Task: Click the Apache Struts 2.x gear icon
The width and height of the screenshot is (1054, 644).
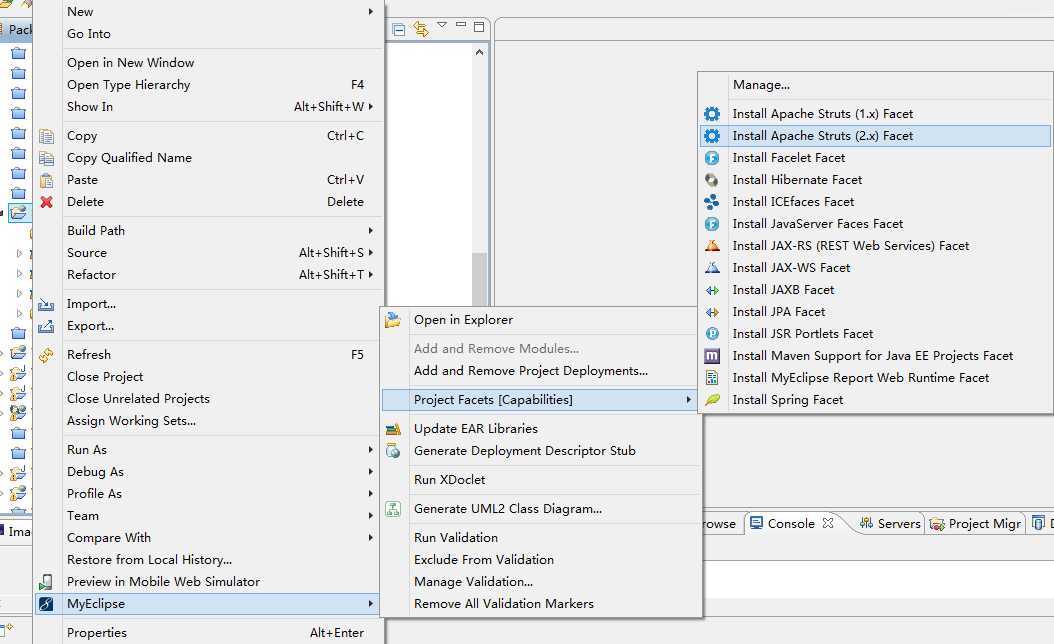Action: point(712,136)
